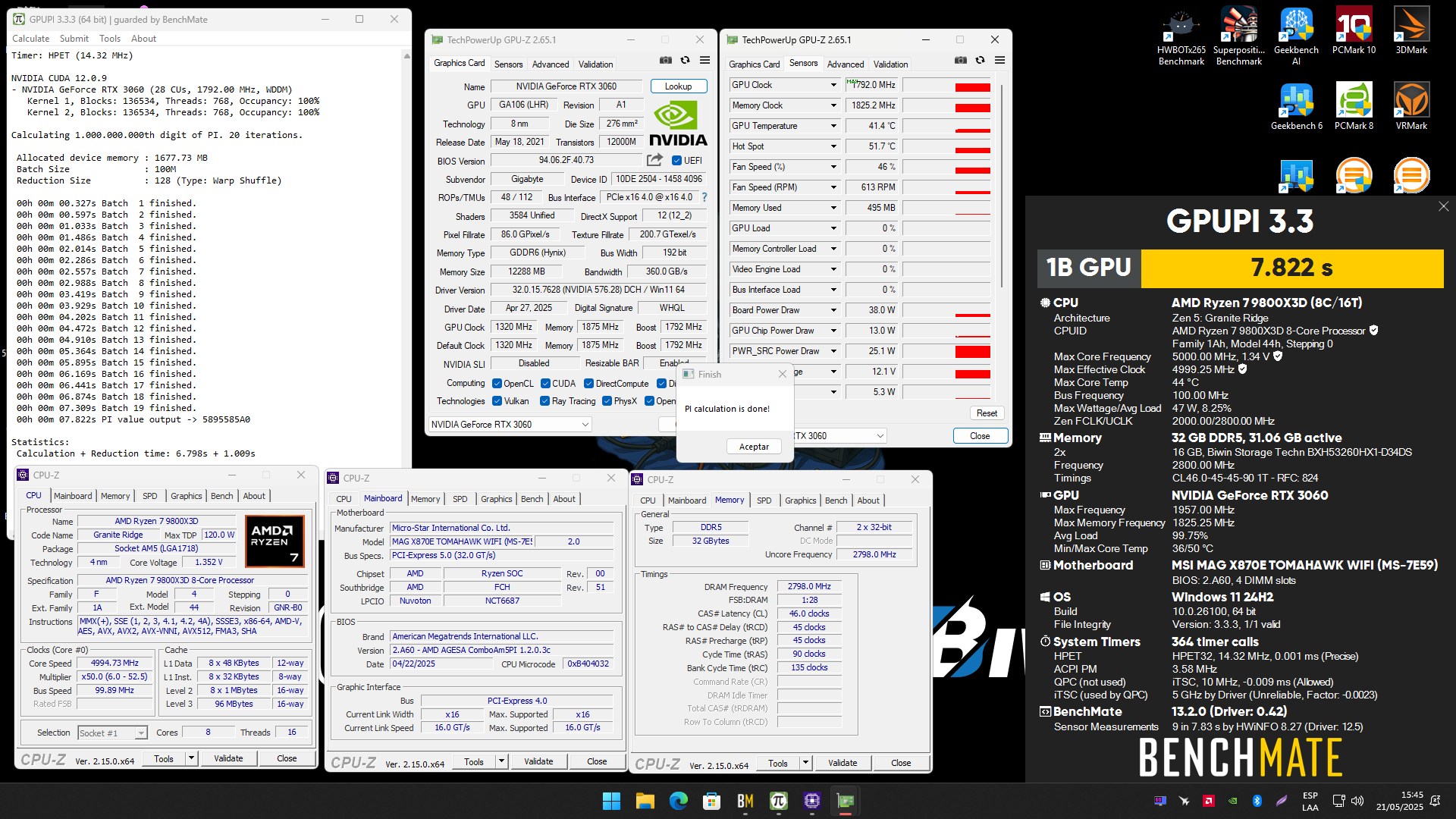This screenshot has height=819, width=1456.
Task: Click the Core Speed value field in CPU-Z
Action: pyautogui.click(x=115, y=664)
